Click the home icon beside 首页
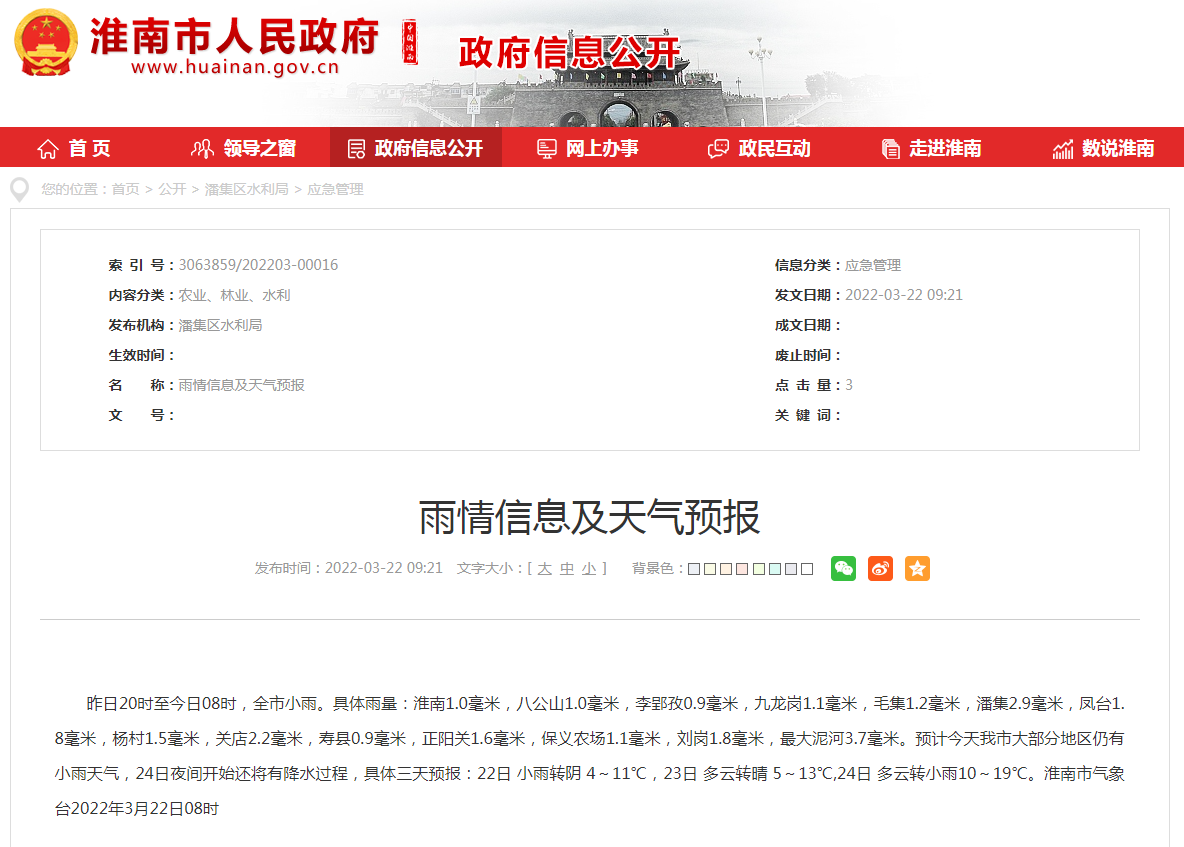This screenshot has height=847, width=1184. click(x=46, y=147)
